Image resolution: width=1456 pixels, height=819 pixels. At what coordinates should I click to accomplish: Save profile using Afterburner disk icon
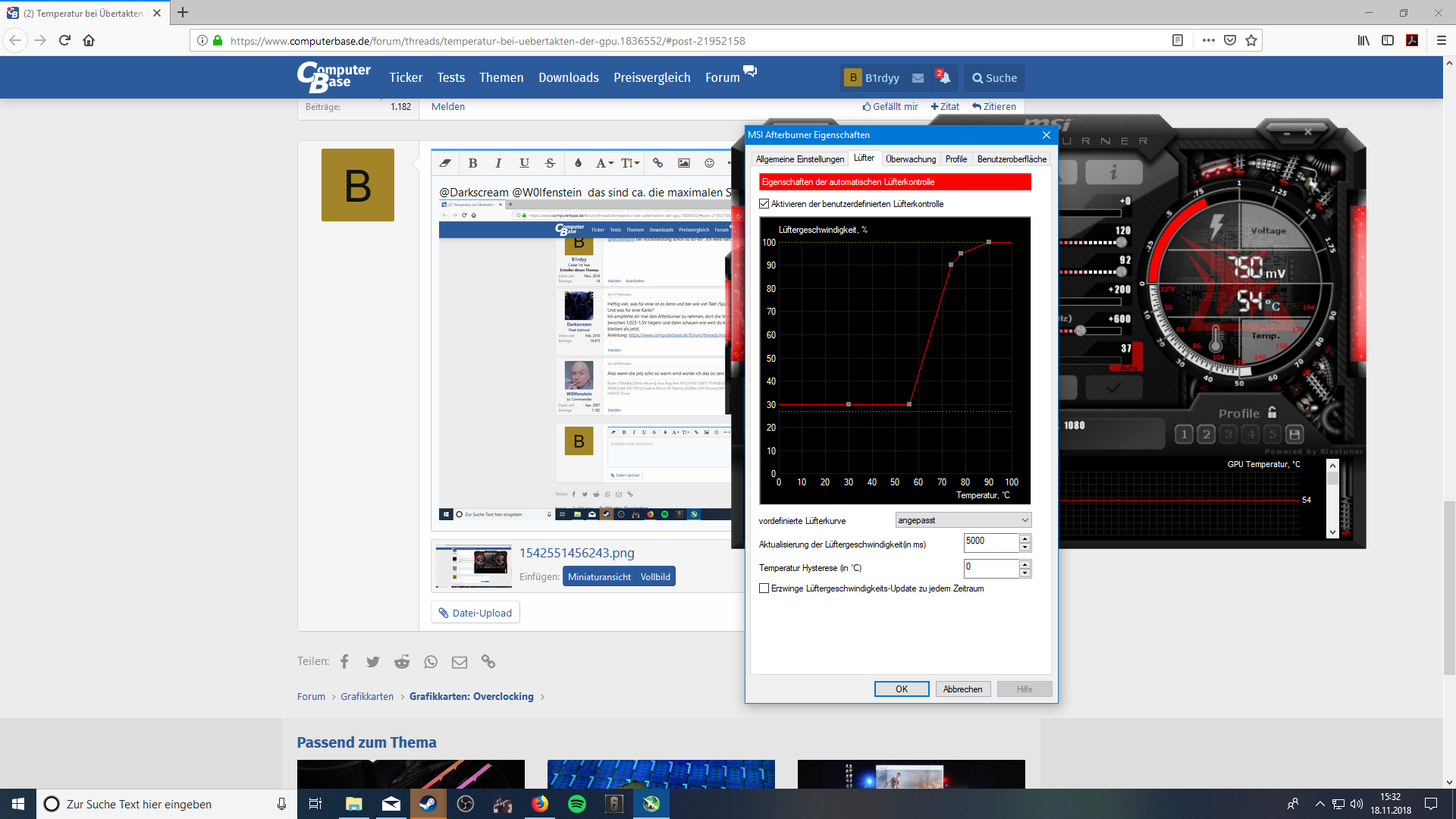point(1294,435)
